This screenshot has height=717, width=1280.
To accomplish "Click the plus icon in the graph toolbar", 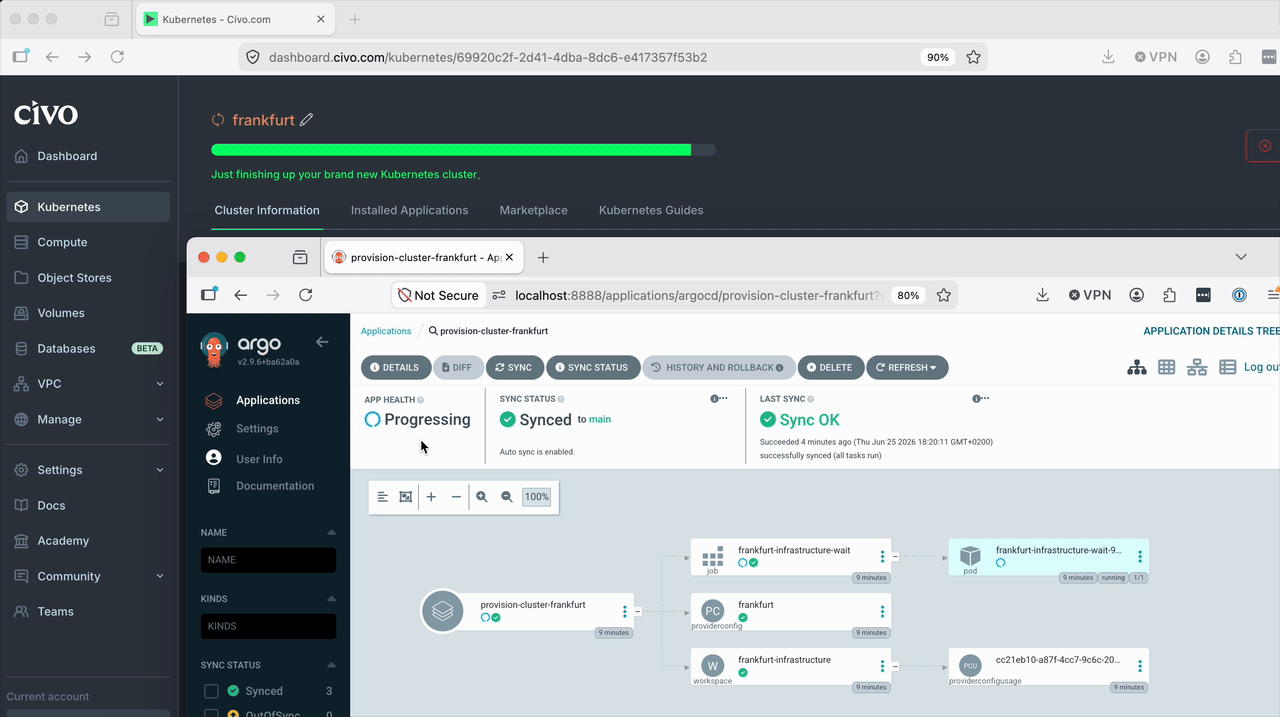I will pyautogui.click(x=431, y=497).
